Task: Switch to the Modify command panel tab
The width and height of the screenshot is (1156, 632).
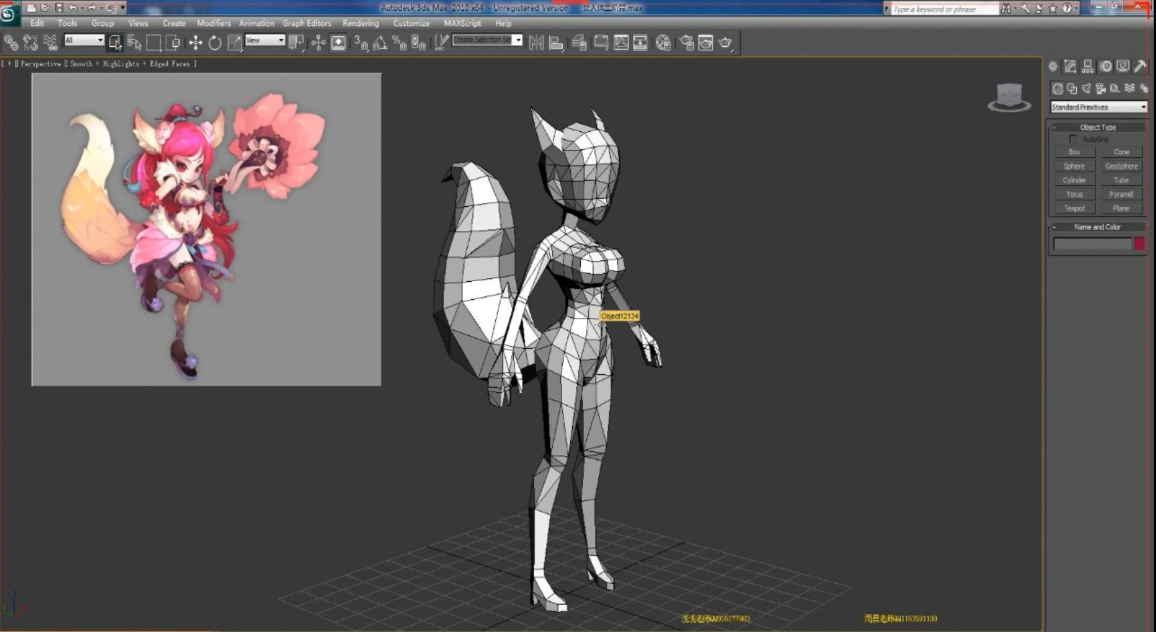Action: [x=1070, y=66]
